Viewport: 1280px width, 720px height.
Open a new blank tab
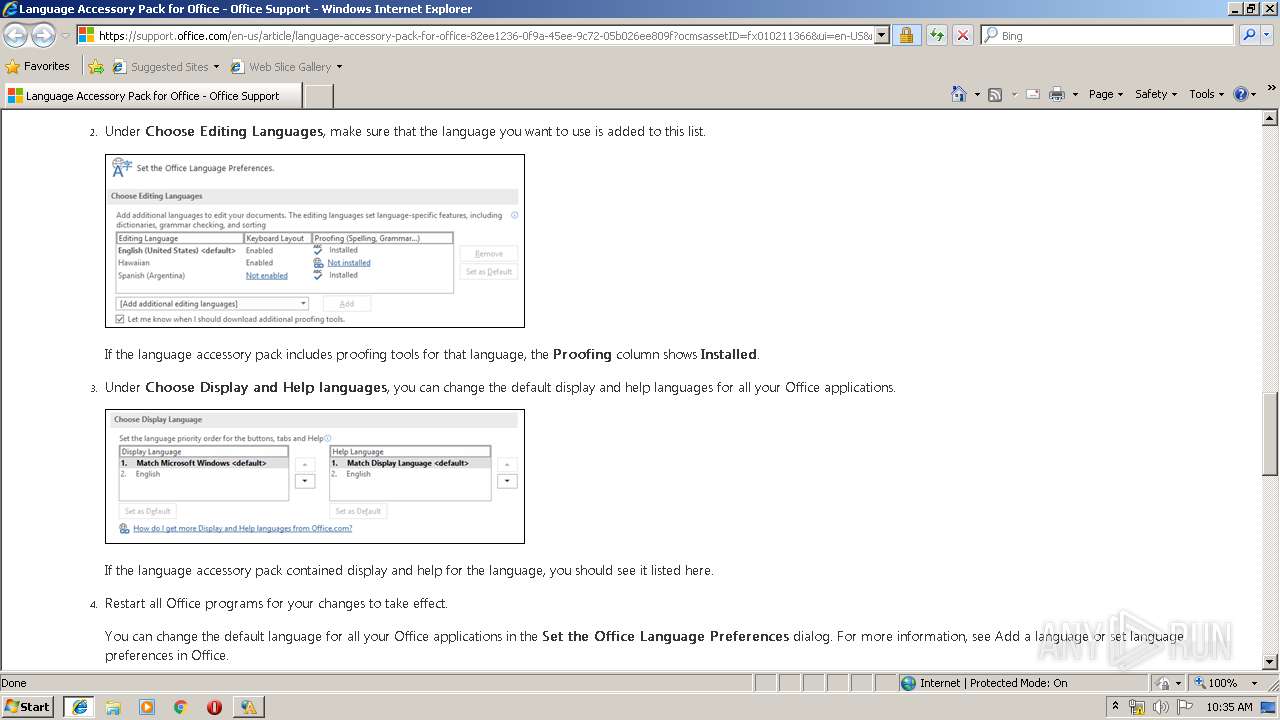(x=318, y=96)
